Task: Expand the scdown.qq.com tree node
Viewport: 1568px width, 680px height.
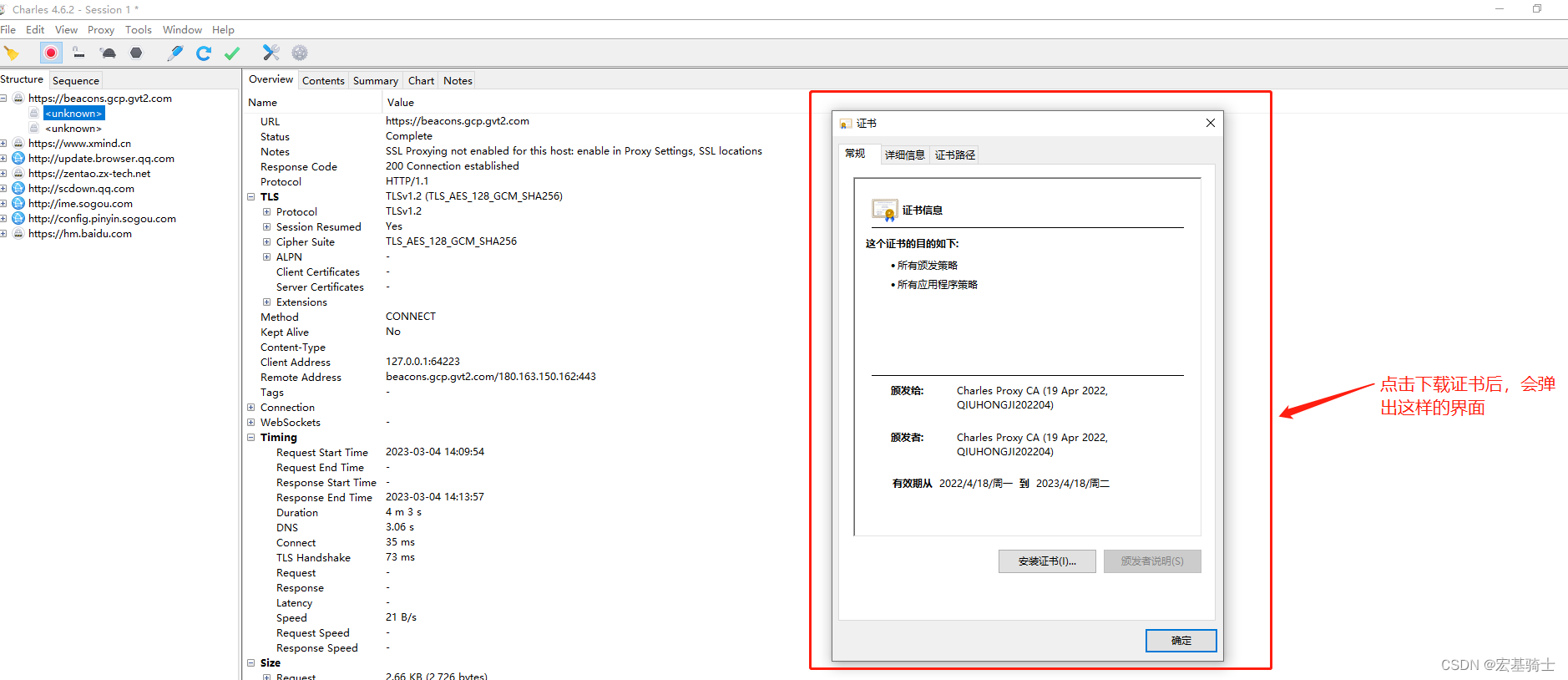Action: [x=3, y=188]
